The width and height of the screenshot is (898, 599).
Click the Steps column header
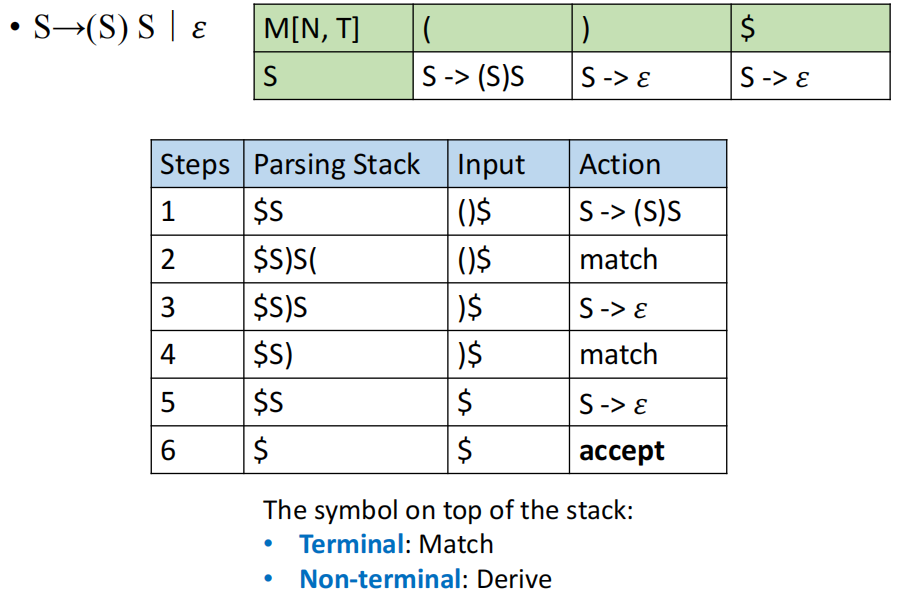tap(195, 165)
